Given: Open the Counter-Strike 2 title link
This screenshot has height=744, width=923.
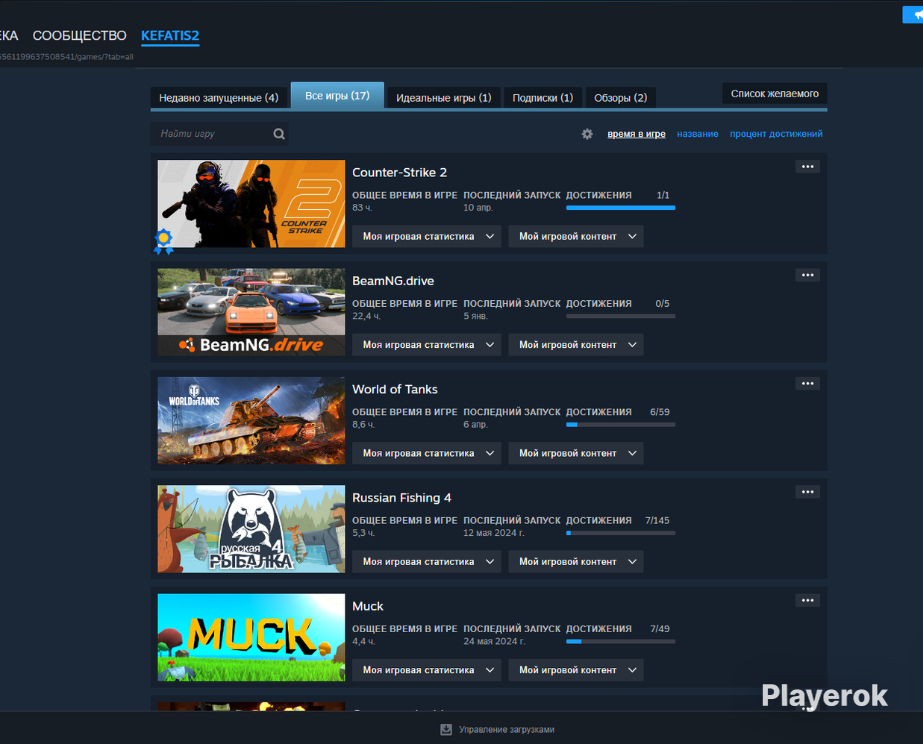Looking at the screenshot, I should tap(399, 172).
